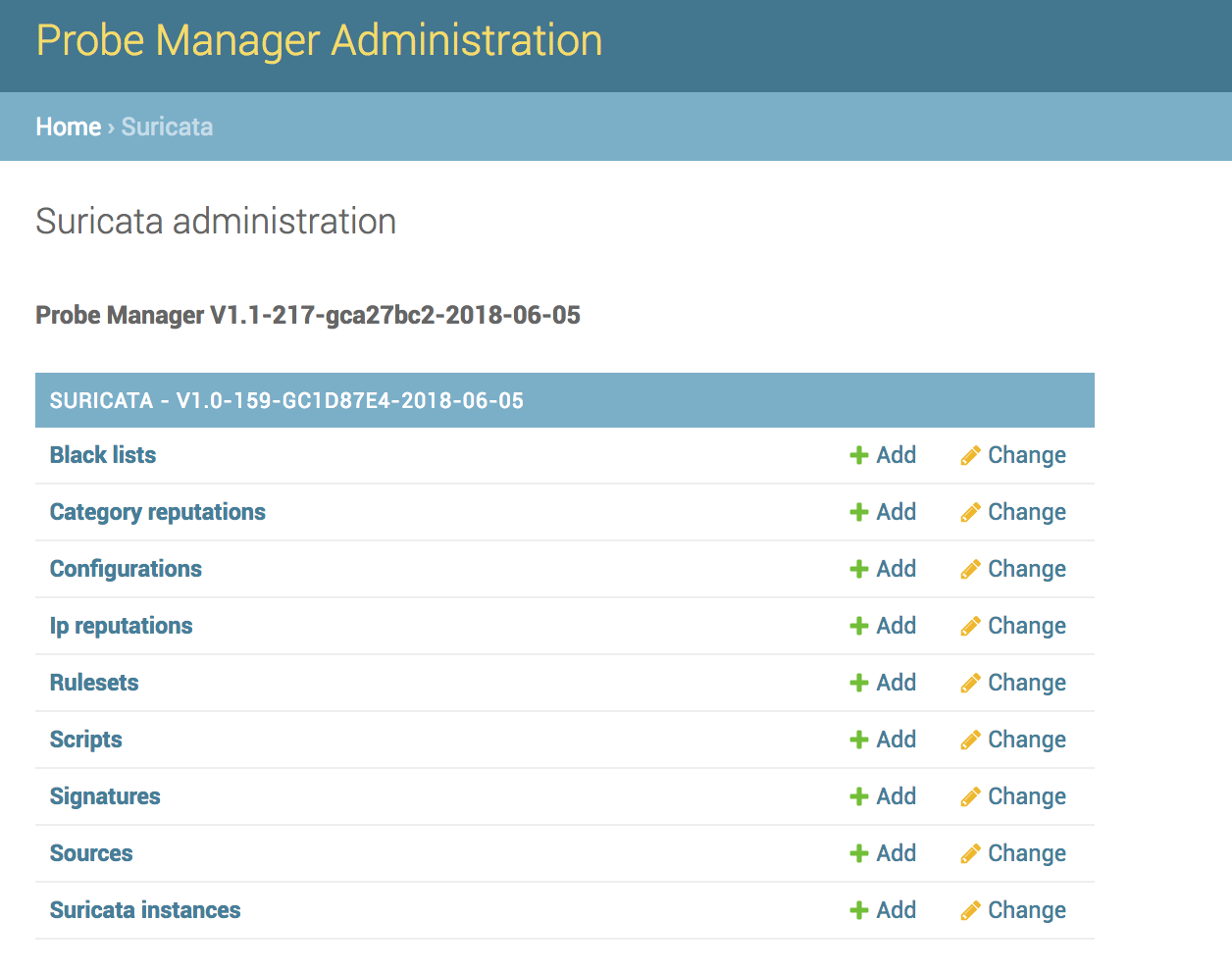View the Signatures list
This screenshot has height=971, width=1232.
(x=105, y=796)
